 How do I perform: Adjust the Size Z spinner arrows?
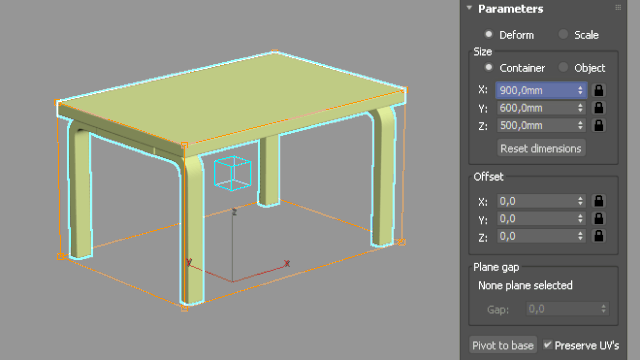pyautogui.click(x=580, y=125)
